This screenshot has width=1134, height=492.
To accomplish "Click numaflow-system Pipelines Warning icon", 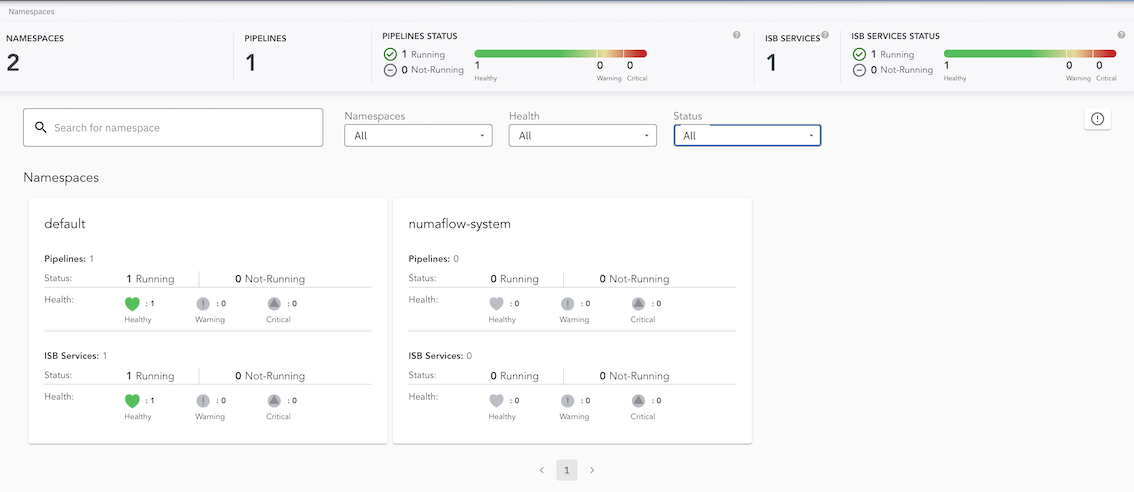I will click(x=568, y=304).
